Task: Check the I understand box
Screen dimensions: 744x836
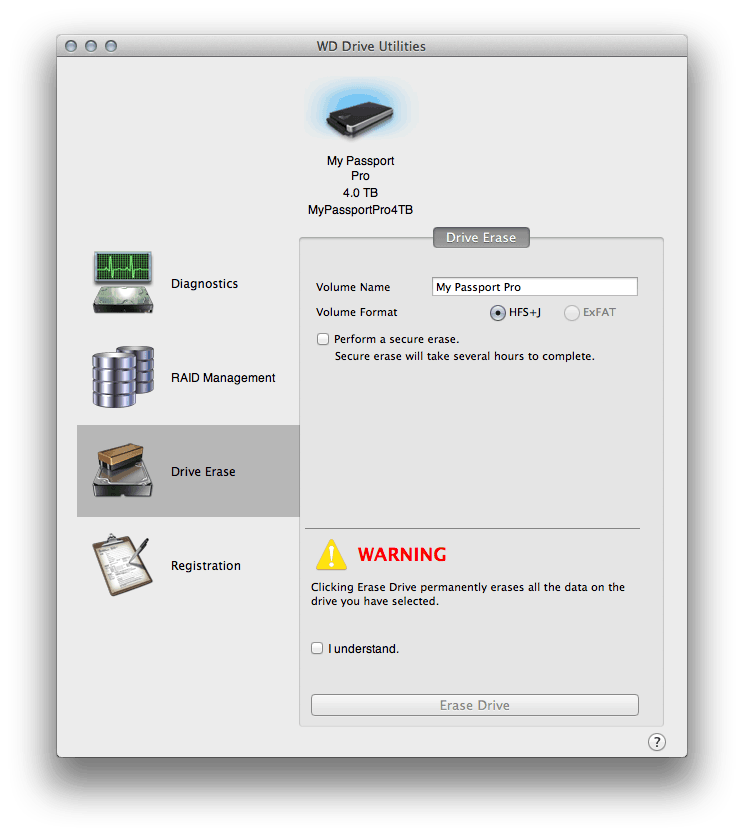Action: (317, 648)
